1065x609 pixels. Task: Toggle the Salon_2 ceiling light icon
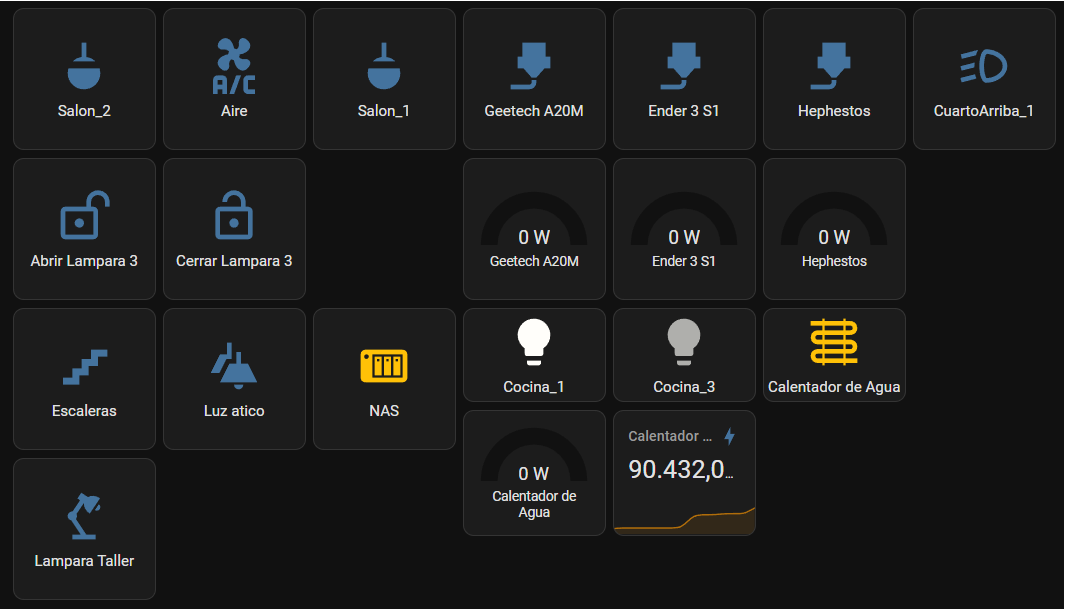84,66
